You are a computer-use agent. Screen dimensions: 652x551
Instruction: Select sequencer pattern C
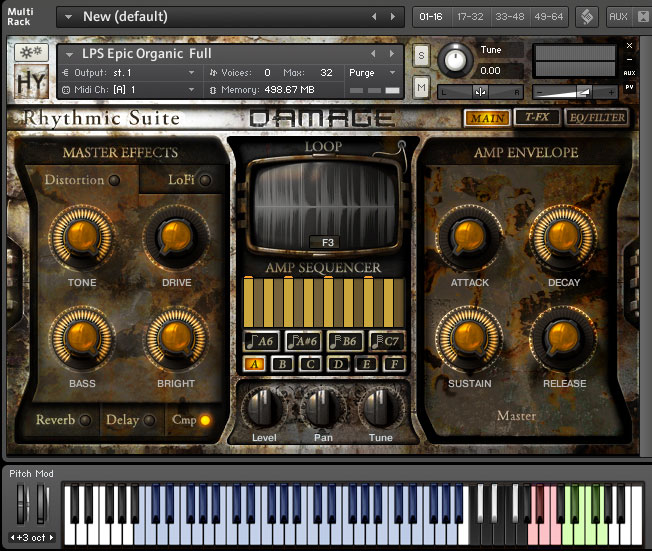pyautogui.click(x=311, y=364)
